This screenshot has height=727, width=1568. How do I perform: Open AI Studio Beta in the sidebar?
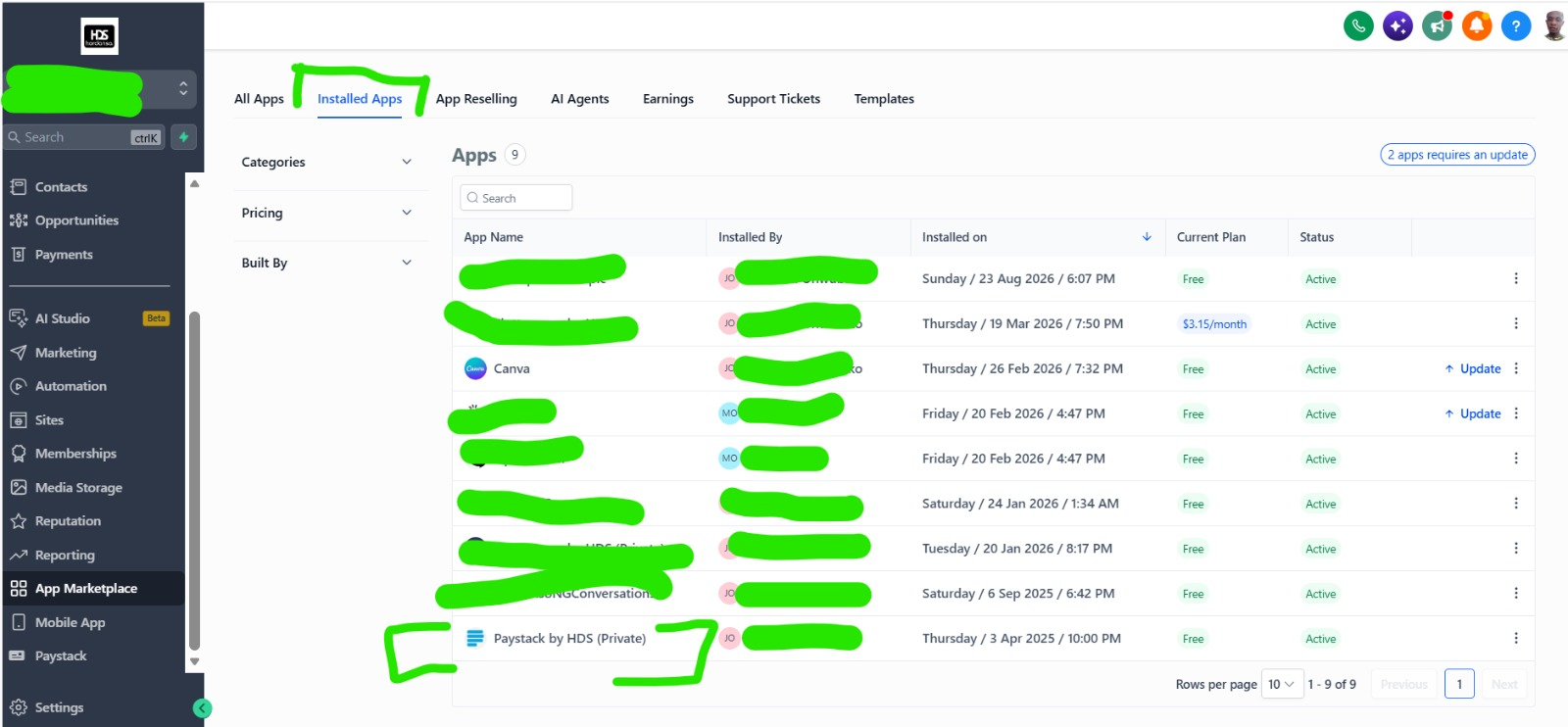point(89,318)
